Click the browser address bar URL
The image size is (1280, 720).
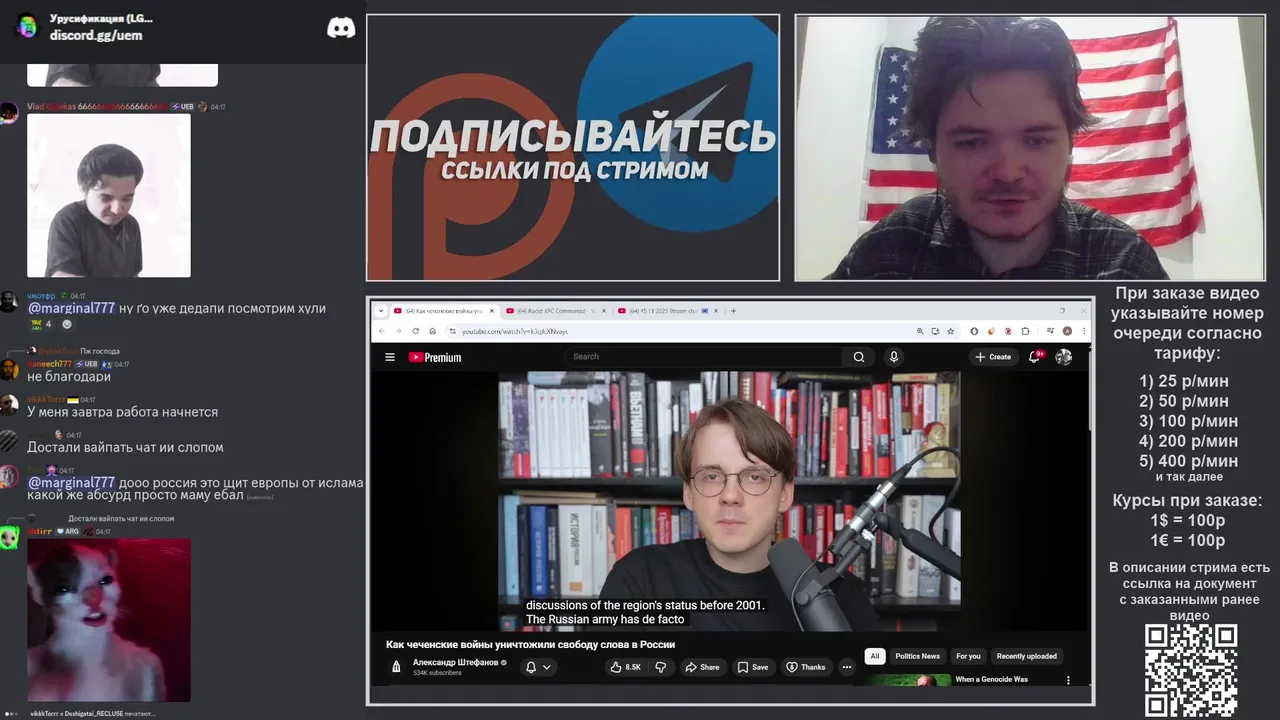click(515, 331)
